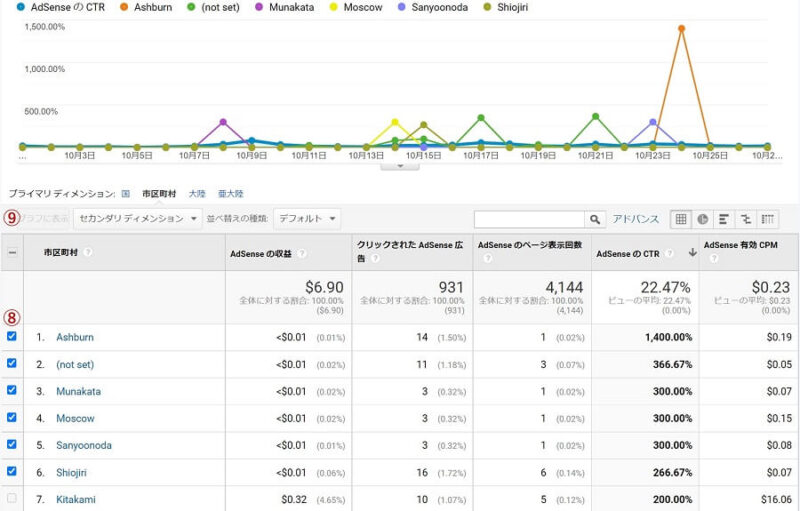Image resolution: width=800 pixels, height=511 pixels.
Task: Switch to the pivot table view icon
Action: click(768, 219)
